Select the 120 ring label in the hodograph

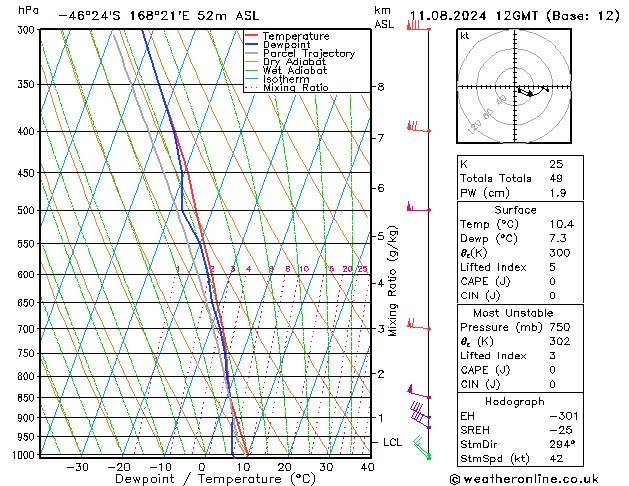tap(475, 127)
